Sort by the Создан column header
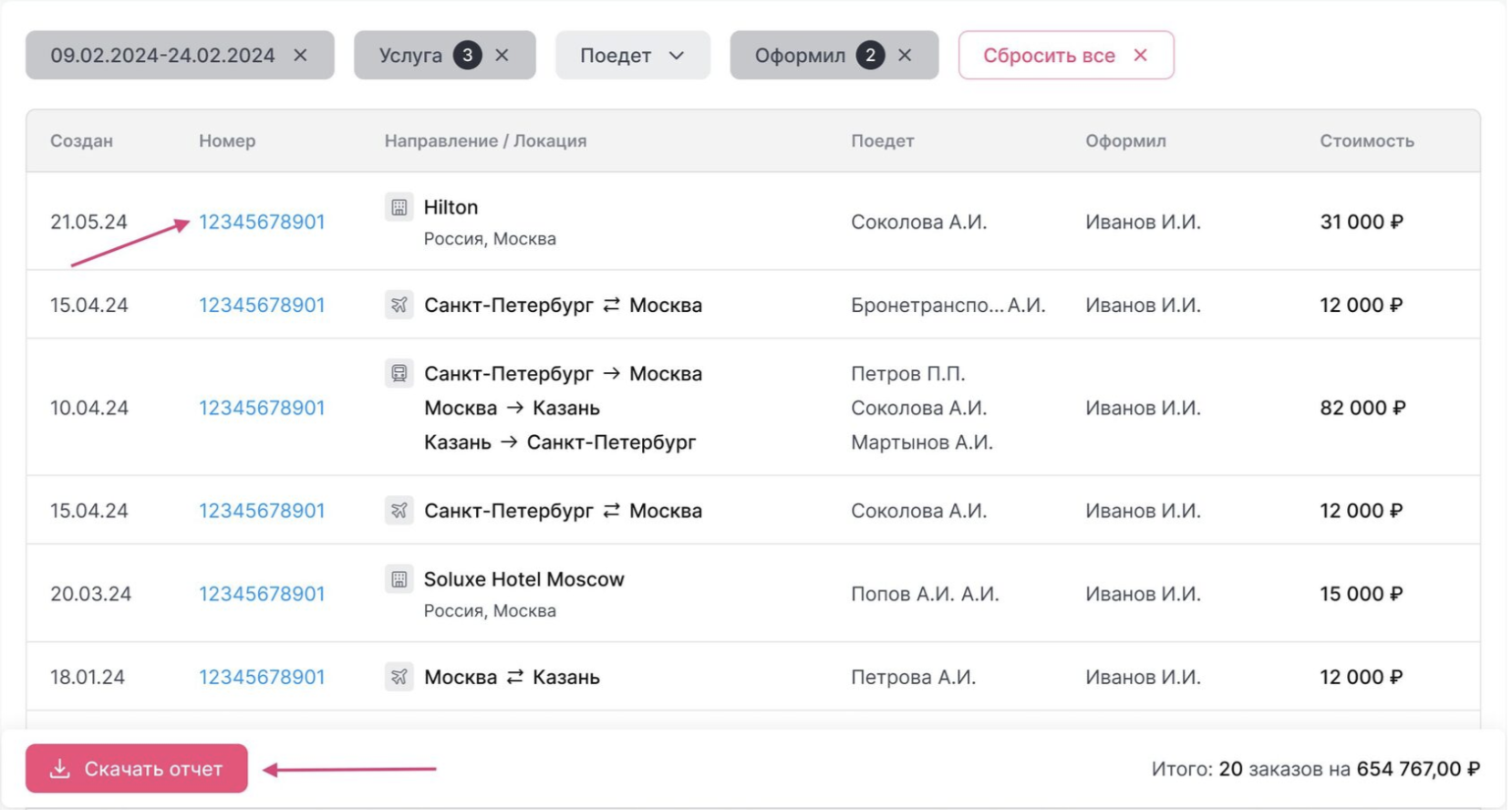 tap(81, 141)
